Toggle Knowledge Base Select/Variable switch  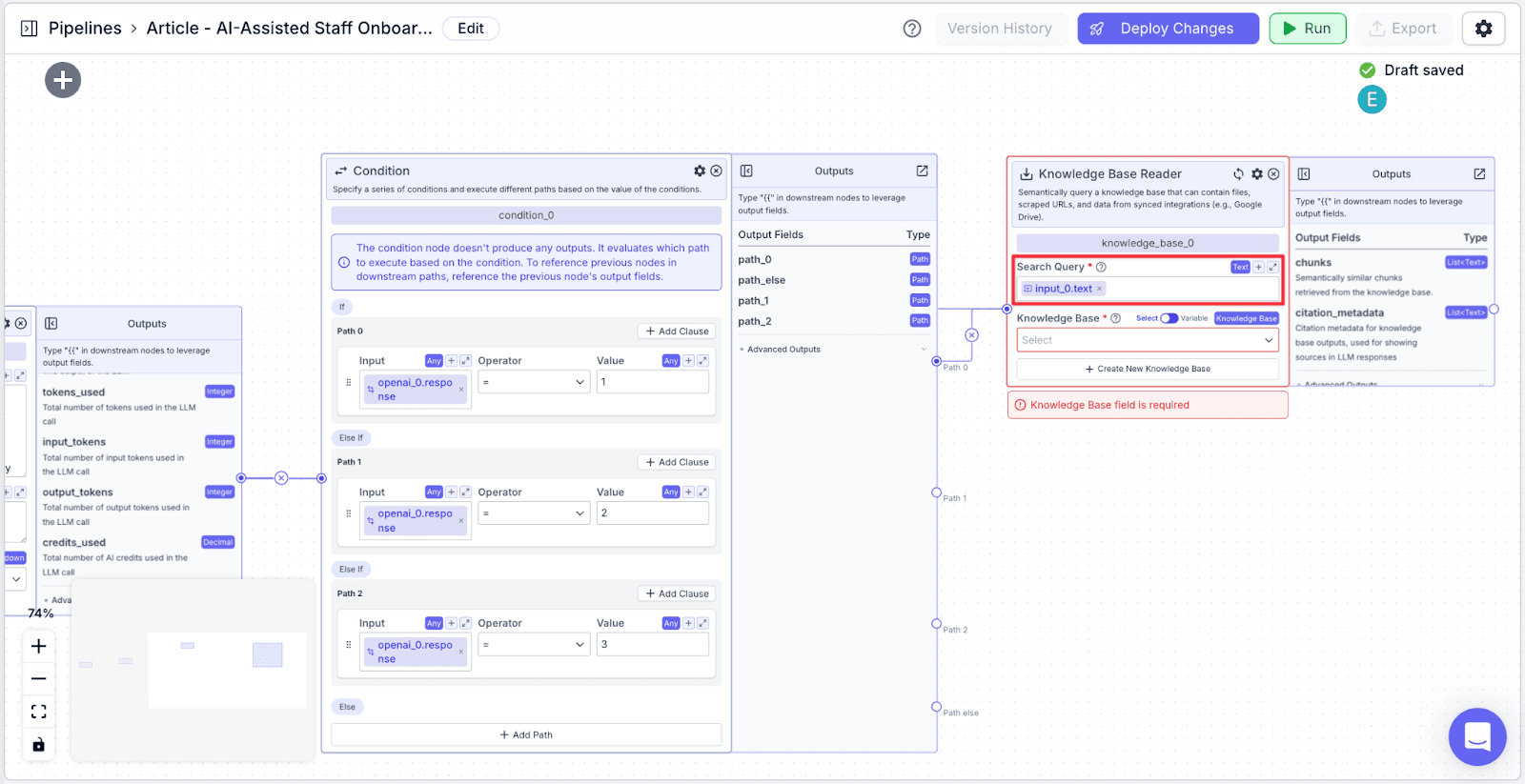pyautogui.click(x=1169, y=318)
